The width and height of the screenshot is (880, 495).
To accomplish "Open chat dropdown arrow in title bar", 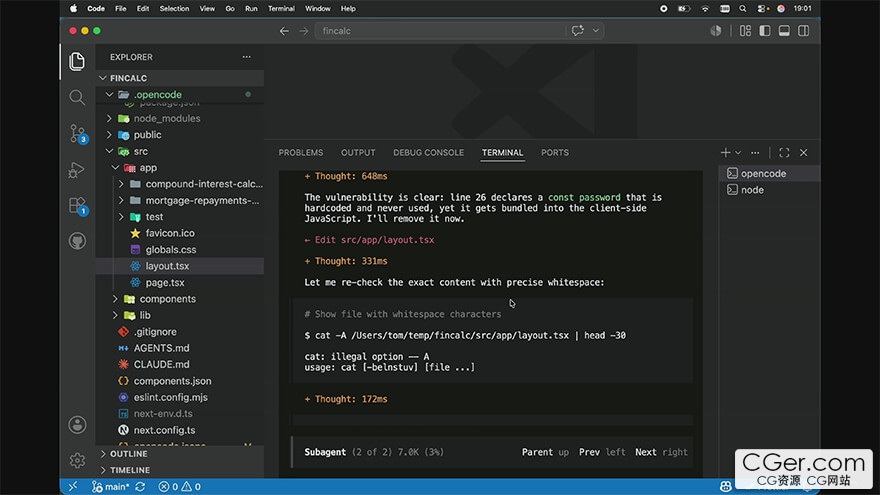I will 596,31.
